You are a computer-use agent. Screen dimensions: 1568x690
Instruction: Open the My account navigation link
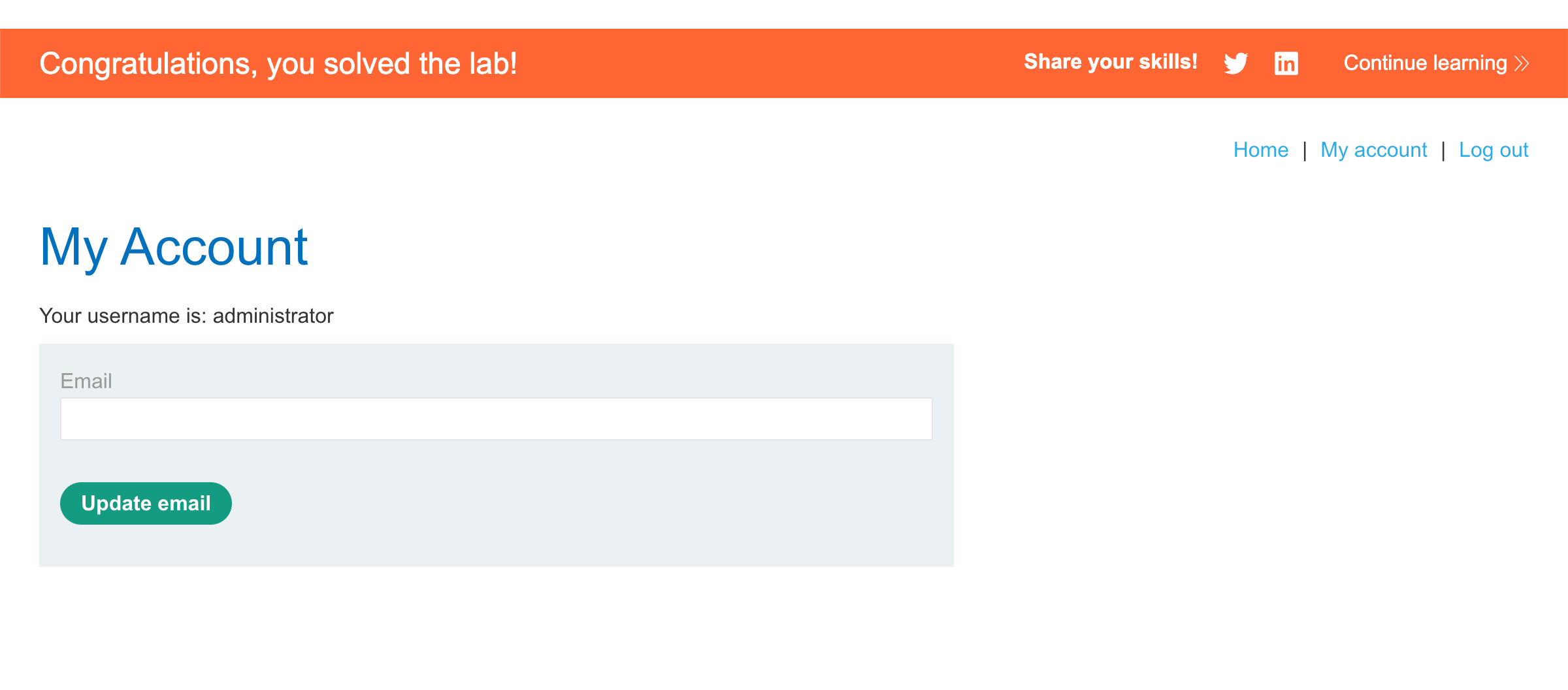[1373, 150]
